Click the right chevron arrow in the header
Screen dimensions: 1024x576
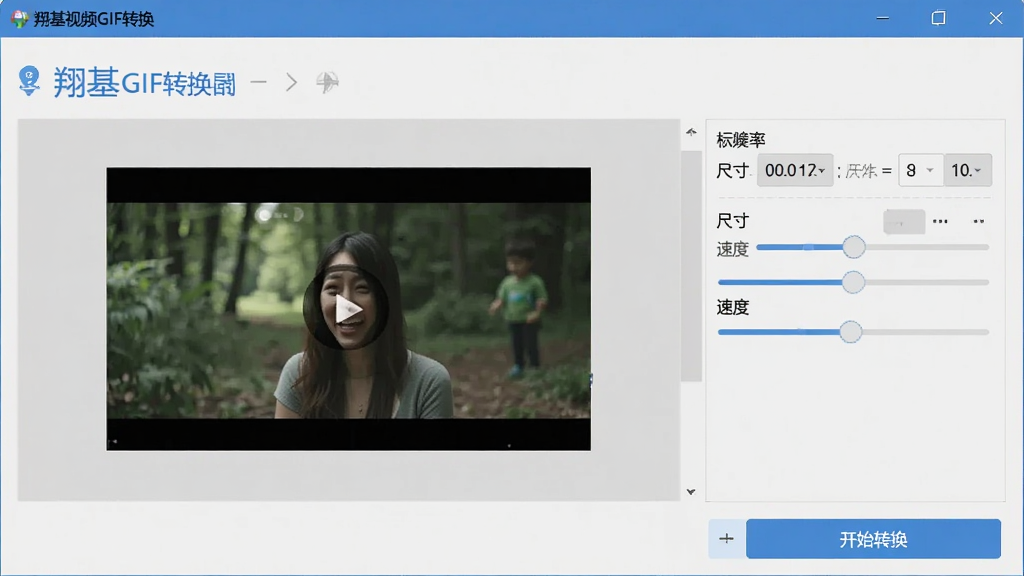tap(291, 82)
